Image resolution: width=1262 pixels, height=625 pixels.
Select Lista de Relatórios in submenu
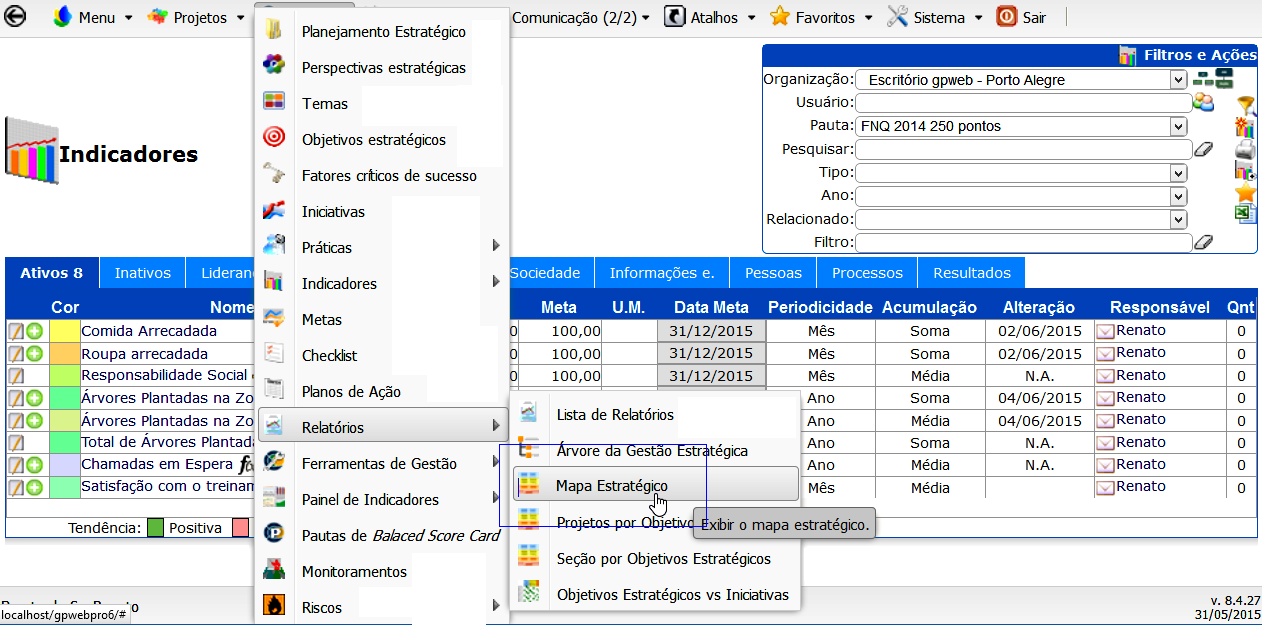point(615,414)
